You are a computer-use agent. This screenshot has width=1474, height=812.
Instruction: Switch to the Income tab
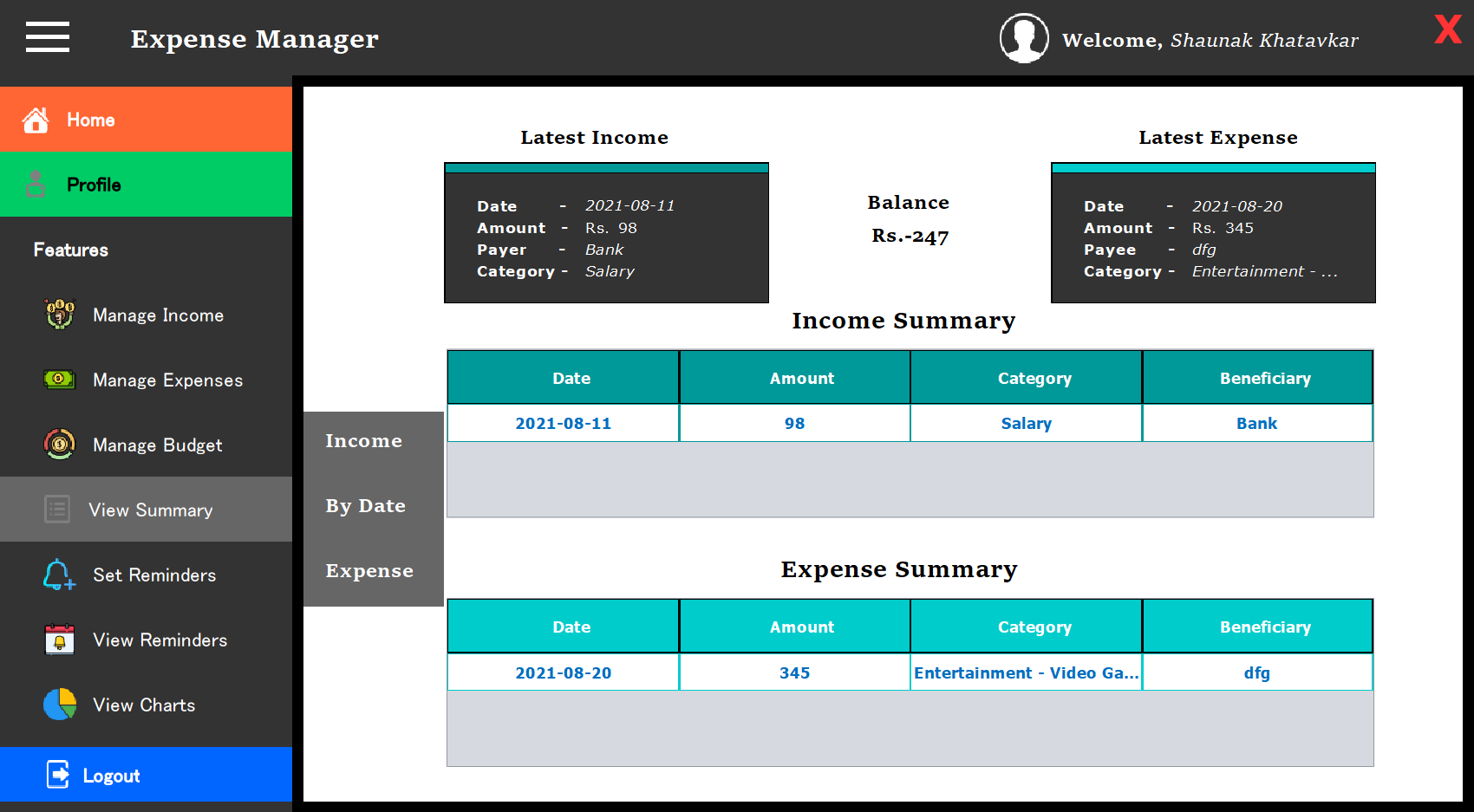363,440
